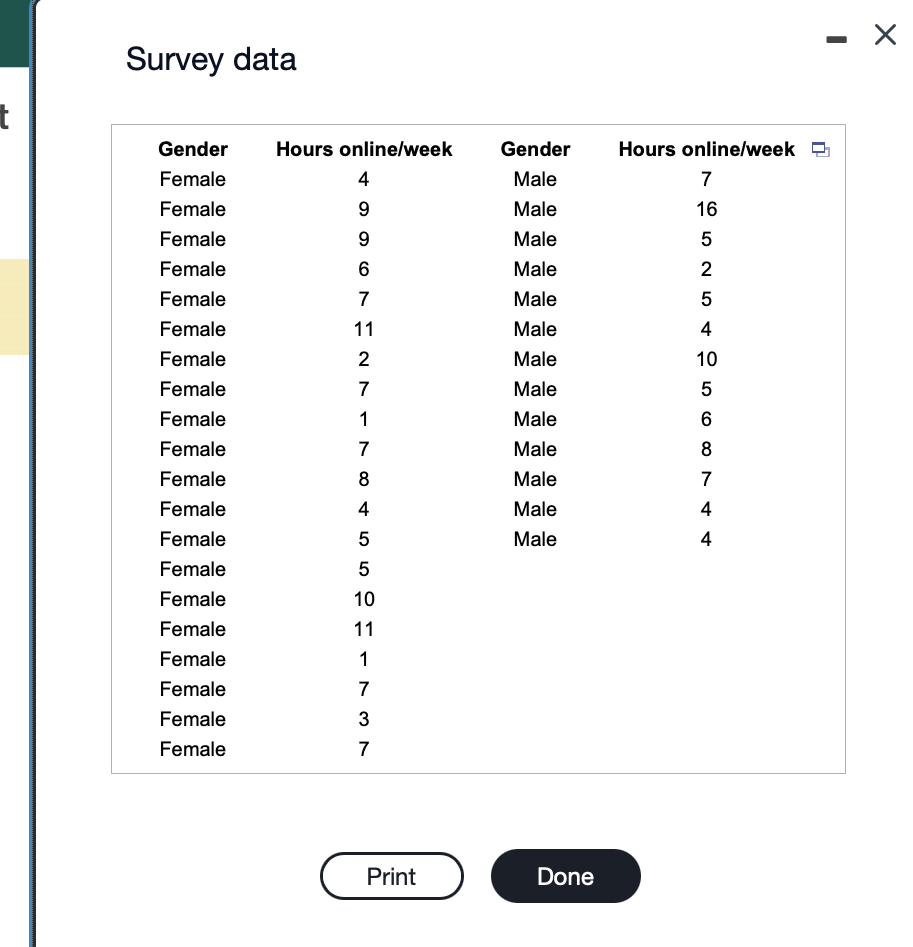Select the second Gender column header

coord(535,148)
